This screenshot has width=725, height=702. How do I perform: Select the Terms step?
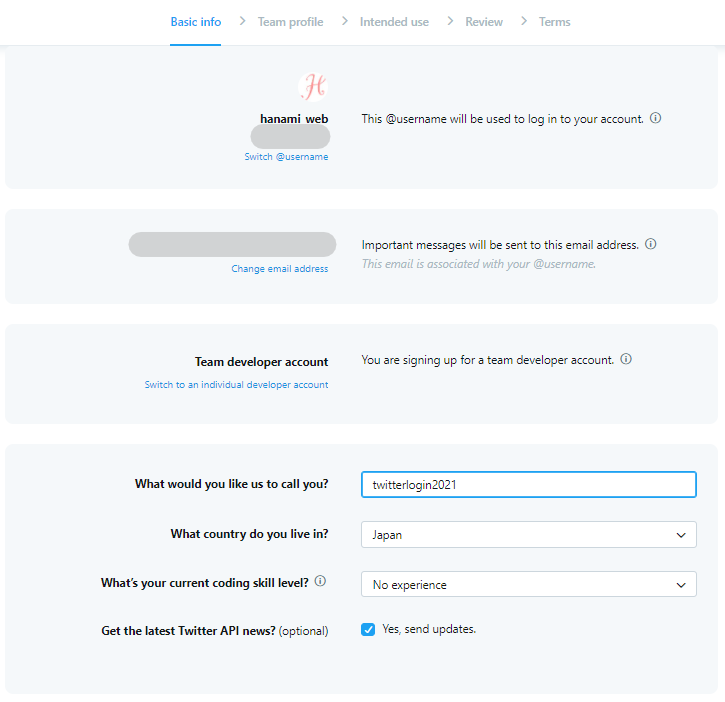554,22
